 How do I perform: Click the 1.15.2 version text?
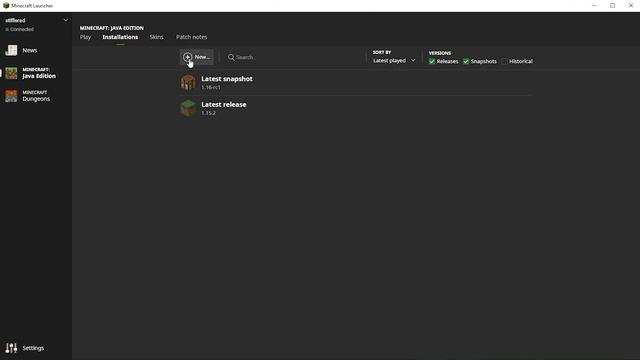pos(208,113)
